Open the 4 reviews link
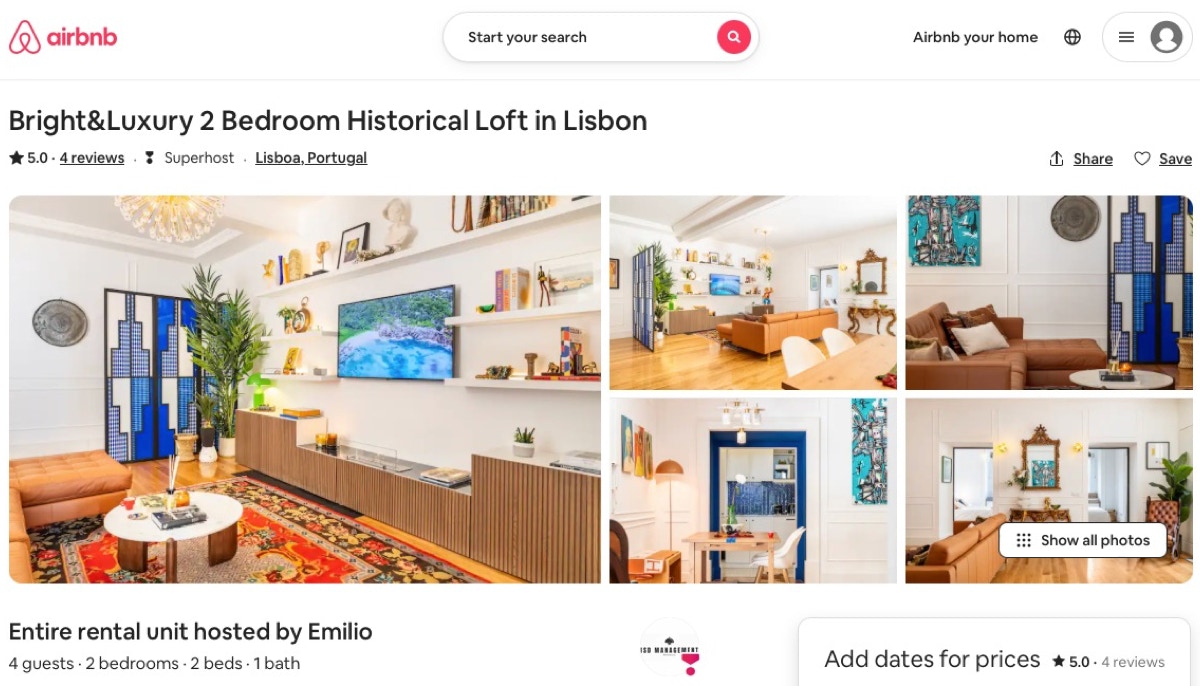 [x=92, y=158]
